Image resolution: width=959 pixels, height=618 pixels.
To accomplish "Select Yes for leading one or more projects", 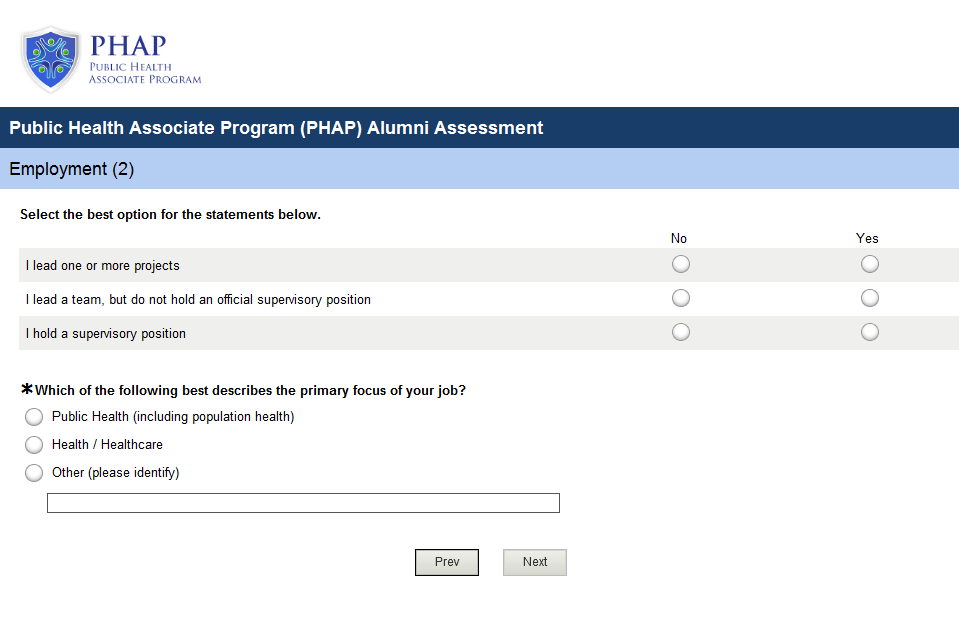I will click(x=870, y=264).
